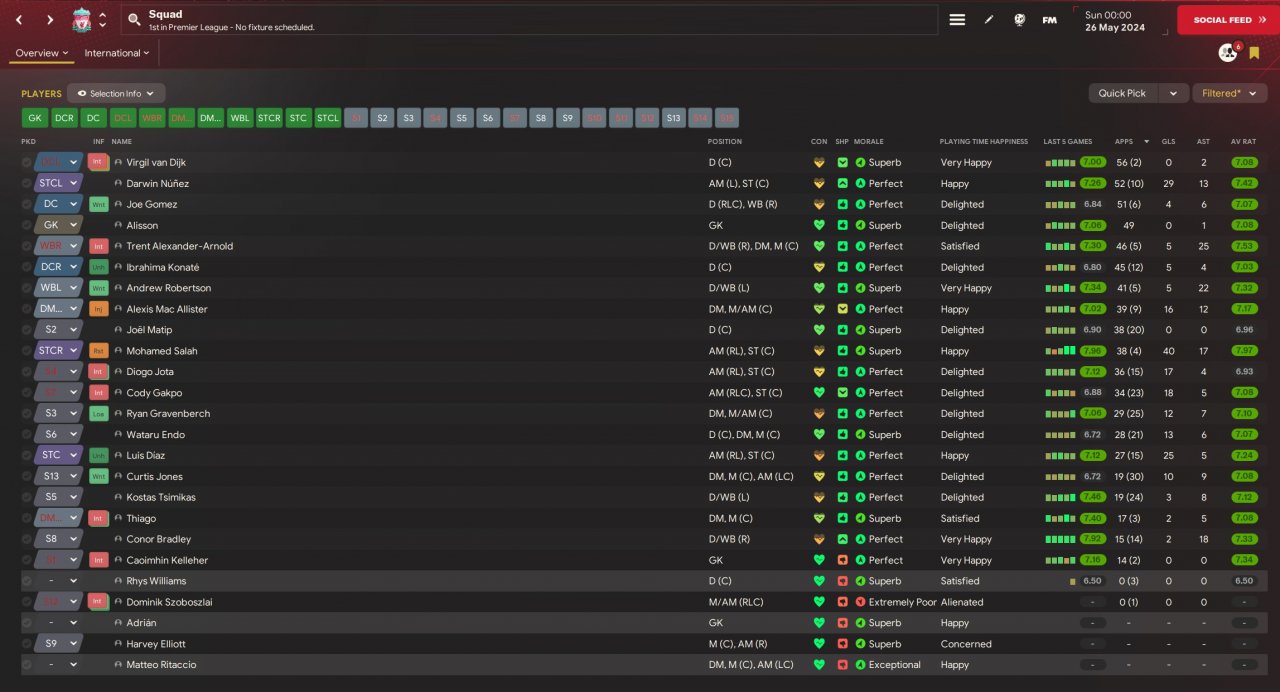Toggle pick circle for Wataru Endo
The height and width of the screenshot is (692, 1280).
pyautogui.click(x=27, y=434)
